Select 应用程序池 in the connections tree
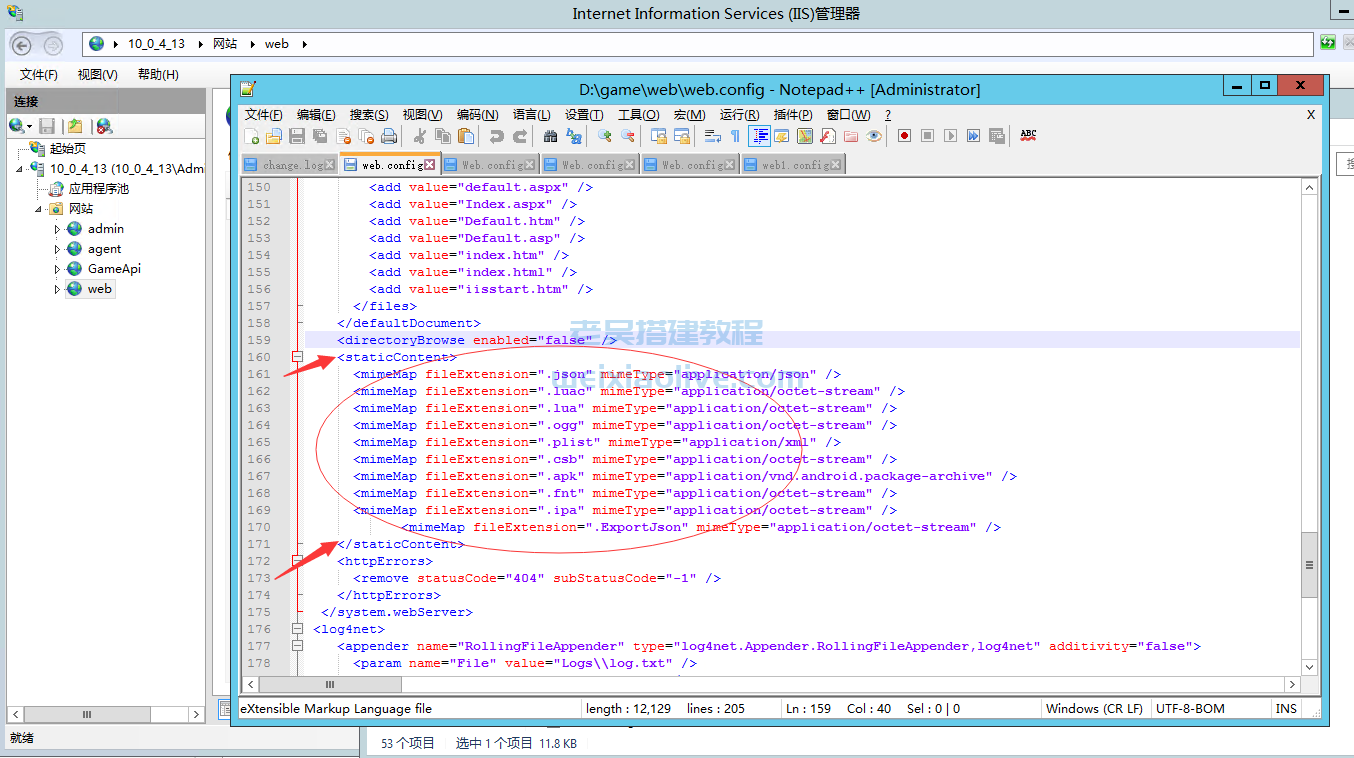Viewport: 1354px width, 758px height. 98,189
